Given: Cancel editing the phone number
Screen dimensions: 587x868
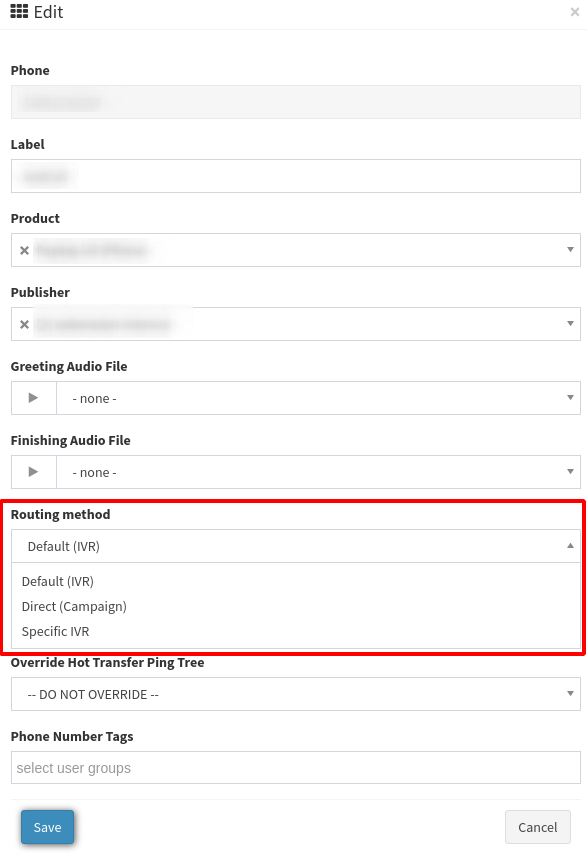Looking at the screenshot, I should tap(537, 827).
